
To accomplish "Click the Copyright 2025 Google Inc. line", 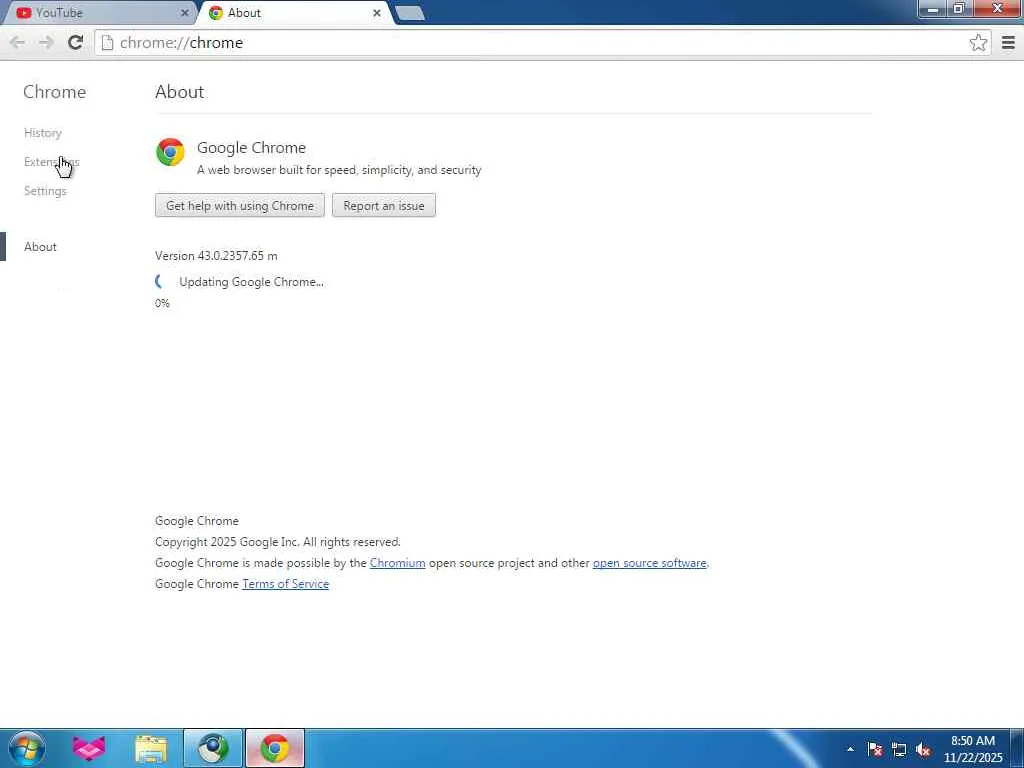I will pyautogui.click(x=278, y=541).
